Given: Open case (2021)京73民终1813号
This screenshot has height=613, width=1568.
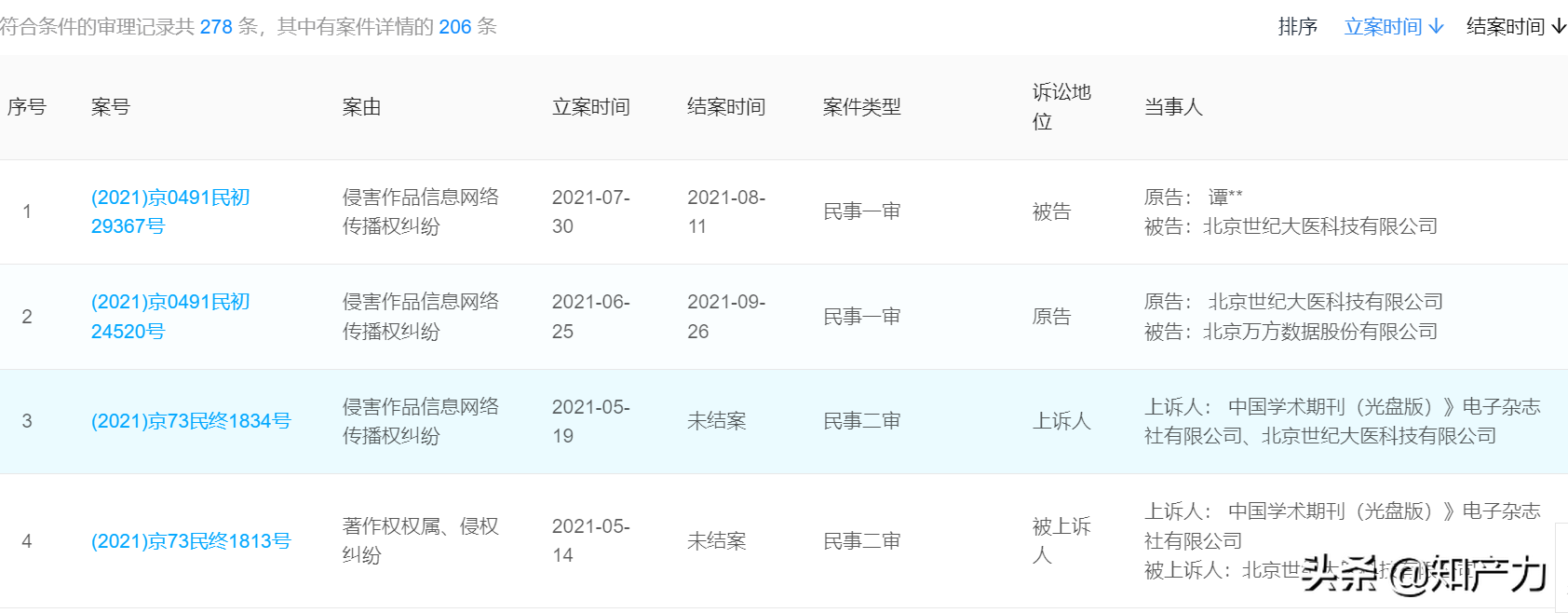Looking at the screenshot, I should coord(191,541).
